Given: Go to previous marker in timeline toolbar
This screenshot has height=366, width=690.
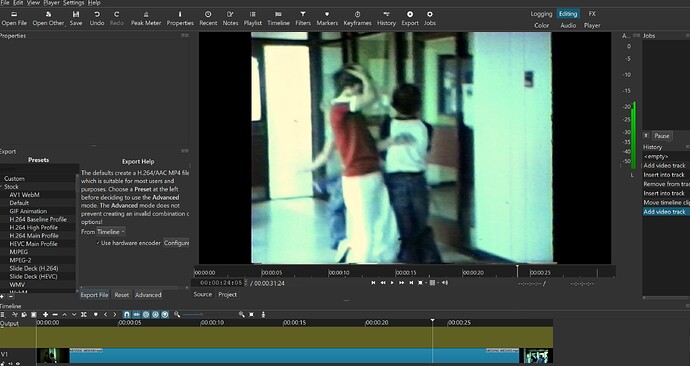Looking at the screenshot, I should (106, 315).
